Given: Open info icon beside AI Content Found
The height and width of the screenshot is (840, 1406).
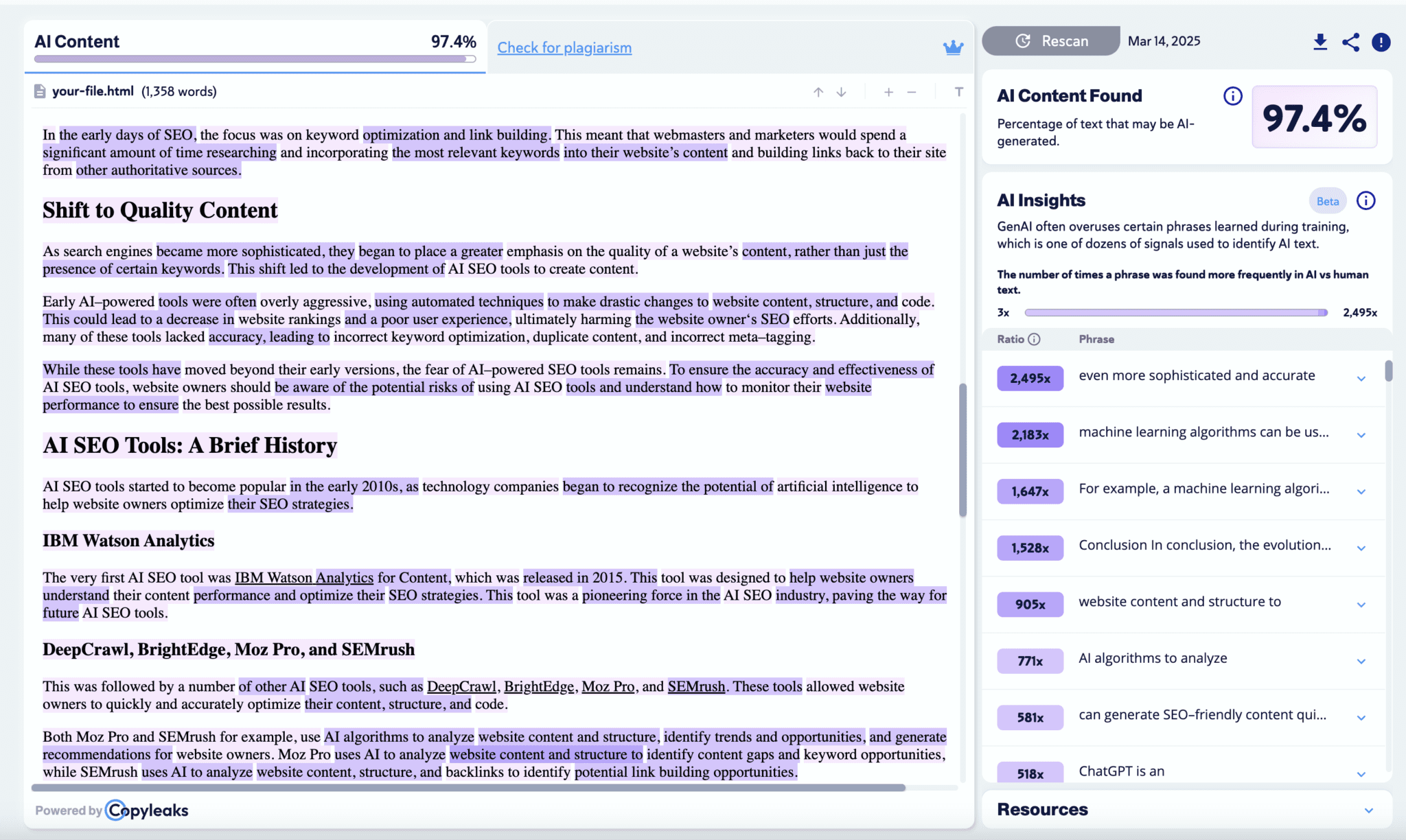Looking at the screenshot, I should click(x=1232, y=96).
